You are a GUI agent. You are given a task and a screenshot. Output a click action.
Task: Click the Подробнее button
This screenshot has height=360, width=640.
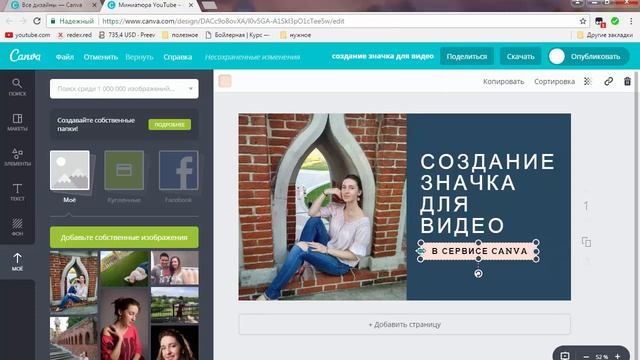click(x=169, y=124)
